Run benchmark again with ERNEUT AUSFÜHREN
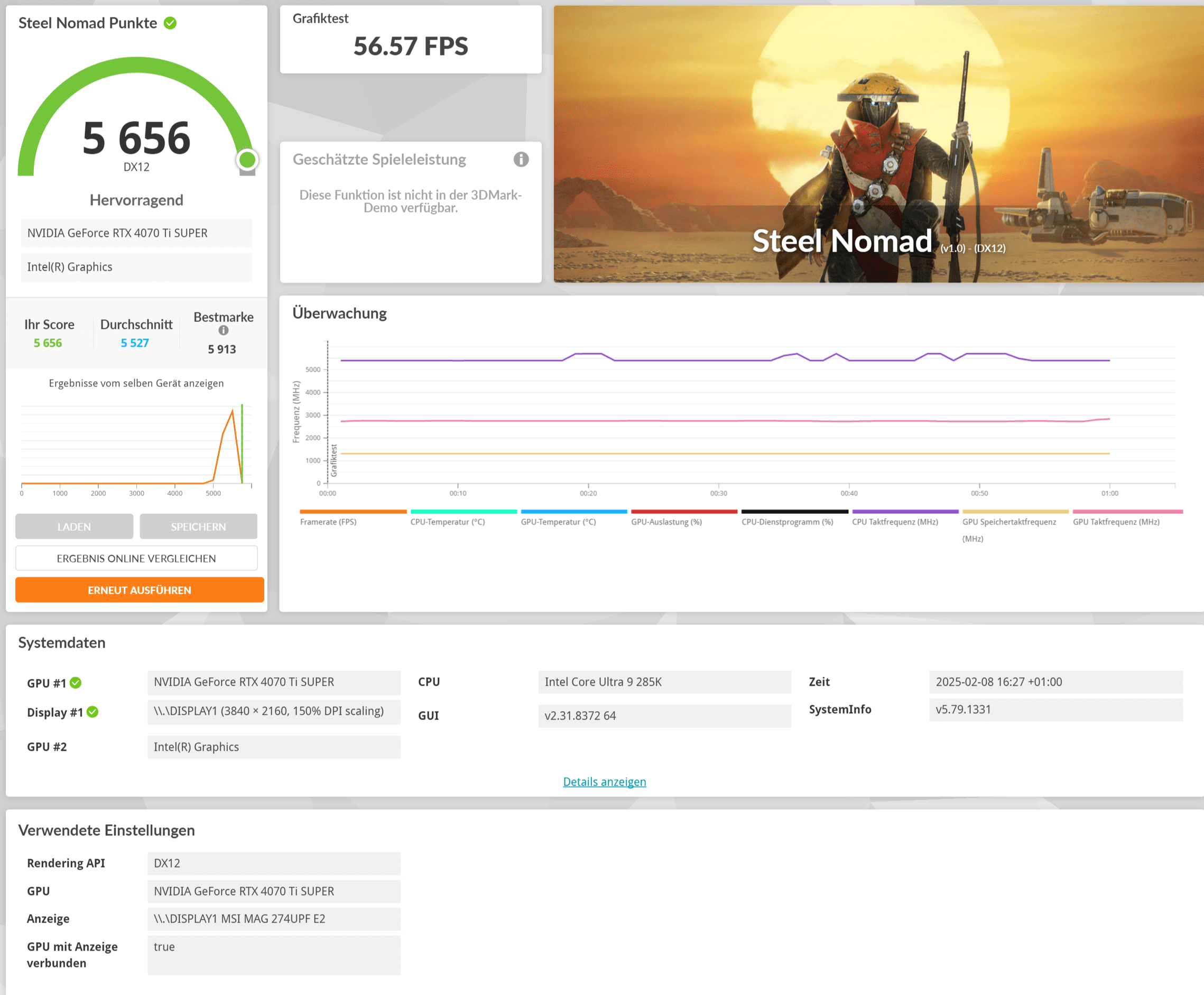1204x995 pixels. [139, 590]
